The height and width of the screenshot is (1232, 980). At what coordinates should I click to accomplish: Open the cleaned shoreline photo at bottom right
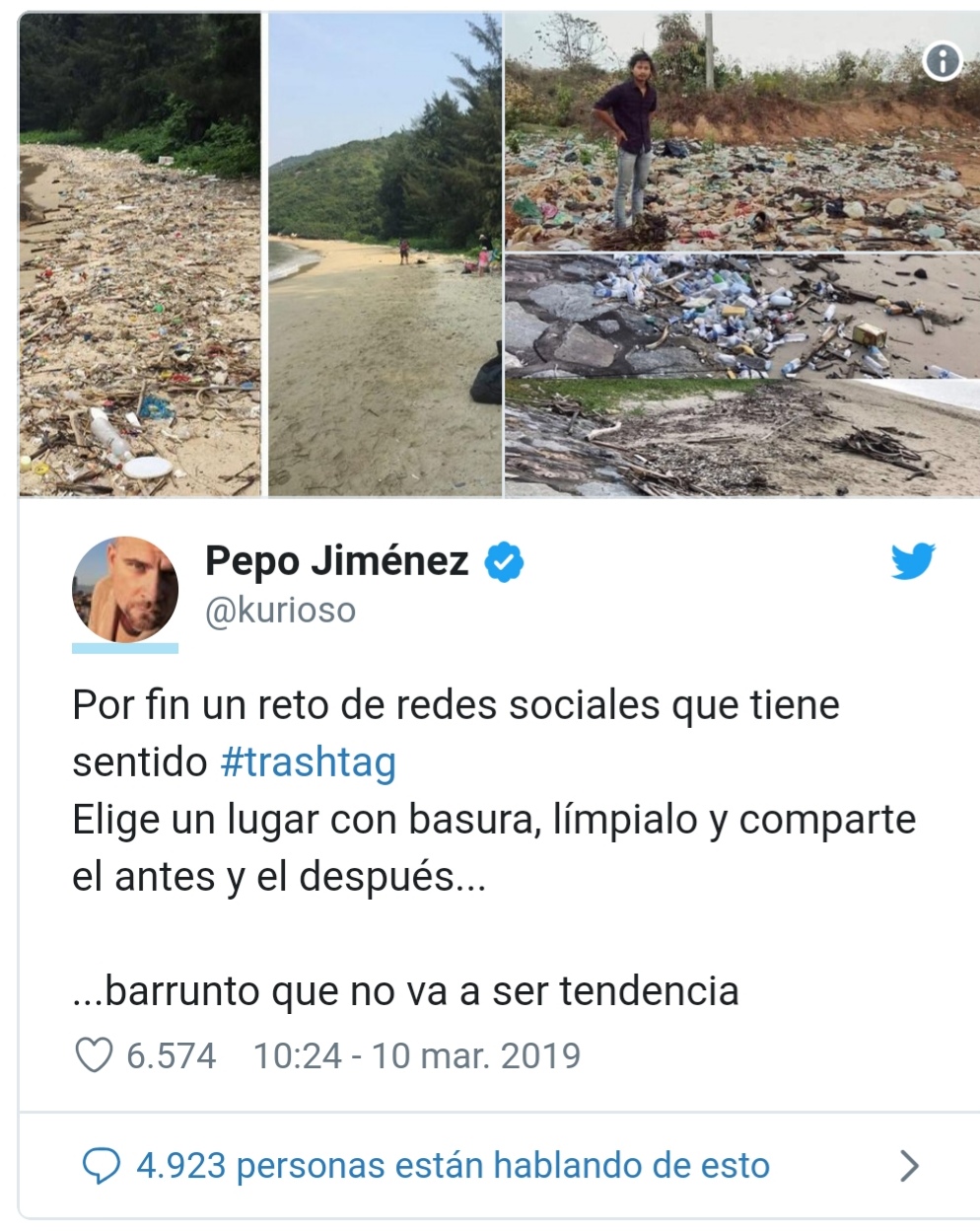pyautogui.click(x=742, y=437)
